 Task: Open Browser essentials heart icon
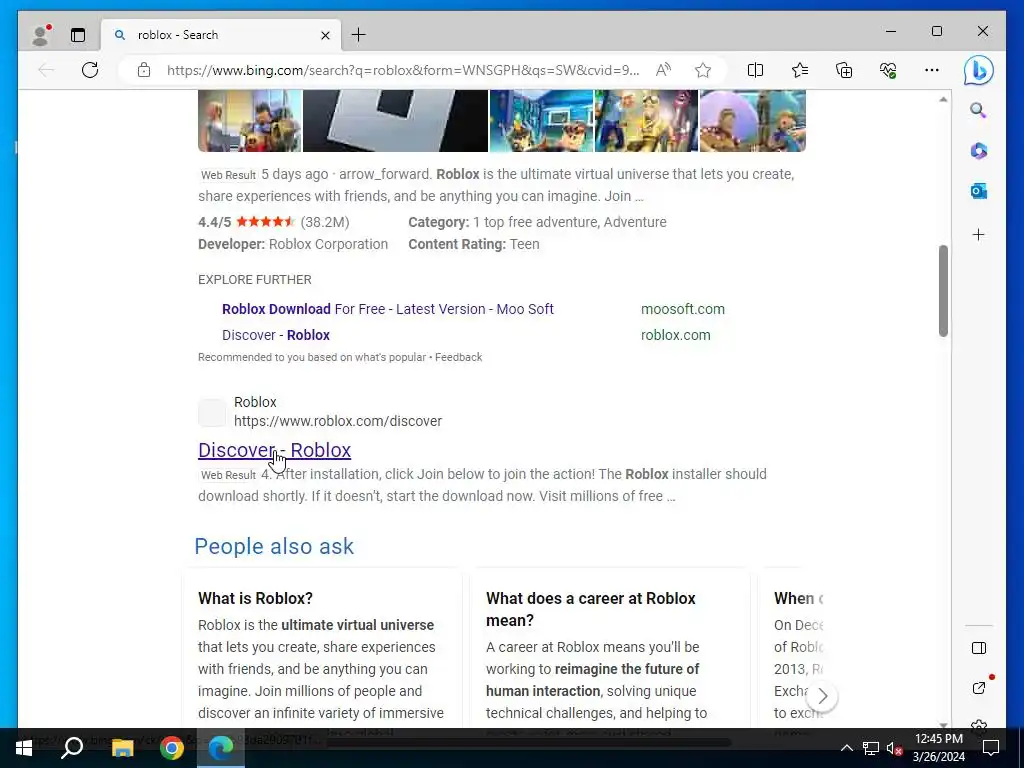tap(888, 70)
